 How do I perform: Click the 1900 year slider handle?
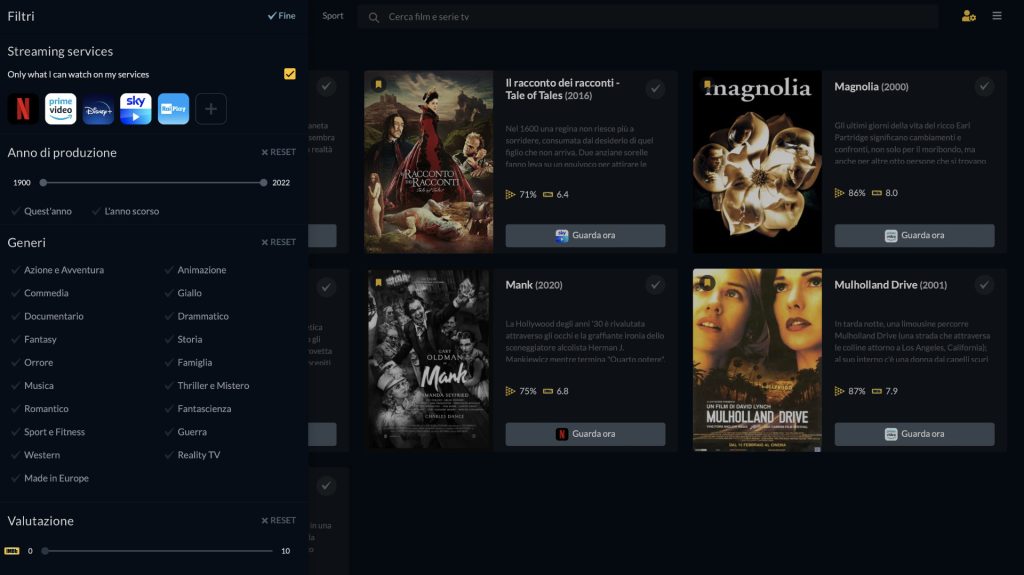point(43,183)
